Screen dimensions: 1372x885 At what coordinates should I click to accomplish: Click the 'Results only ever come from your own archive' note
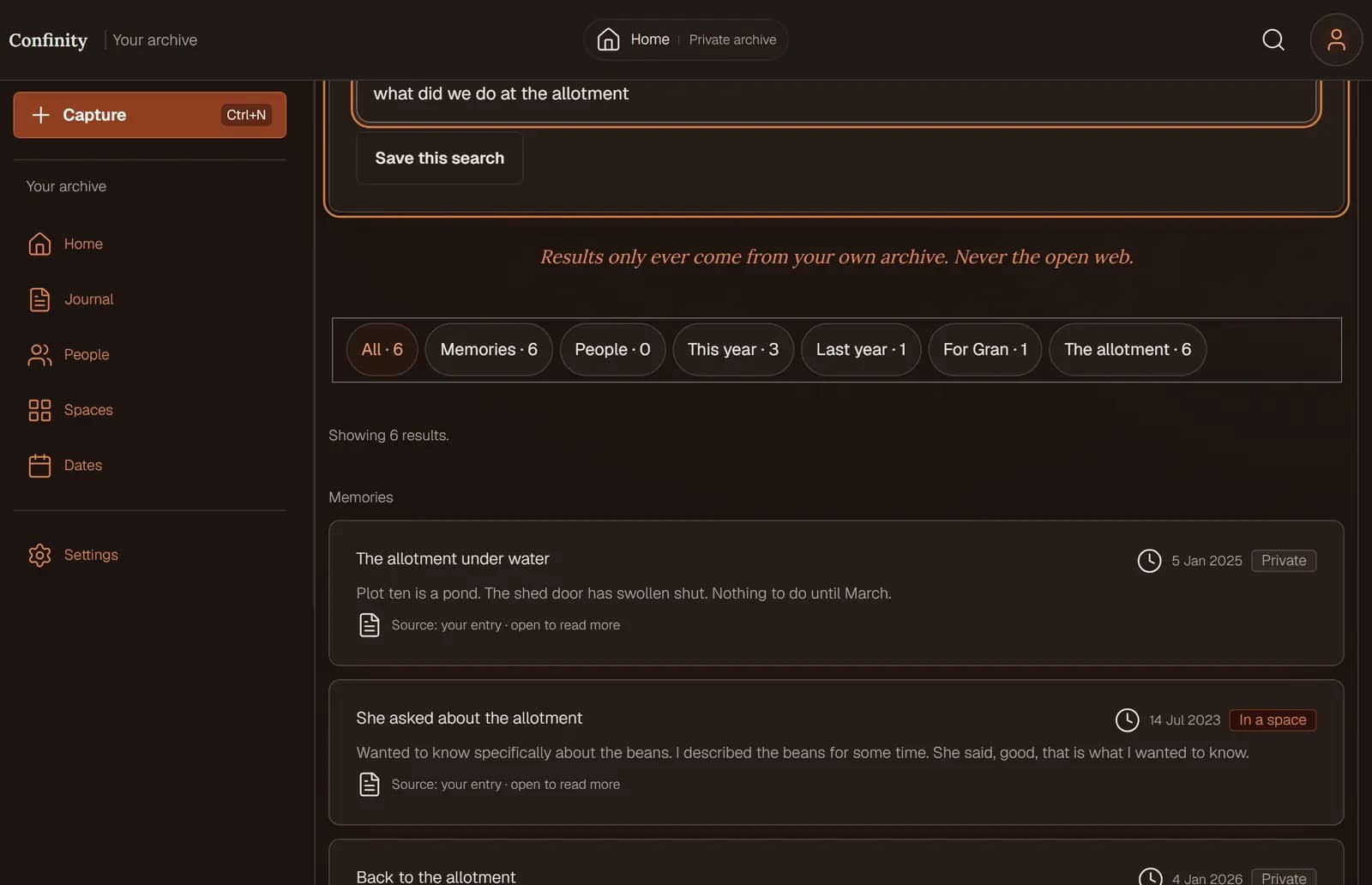(x=836, y=256)
